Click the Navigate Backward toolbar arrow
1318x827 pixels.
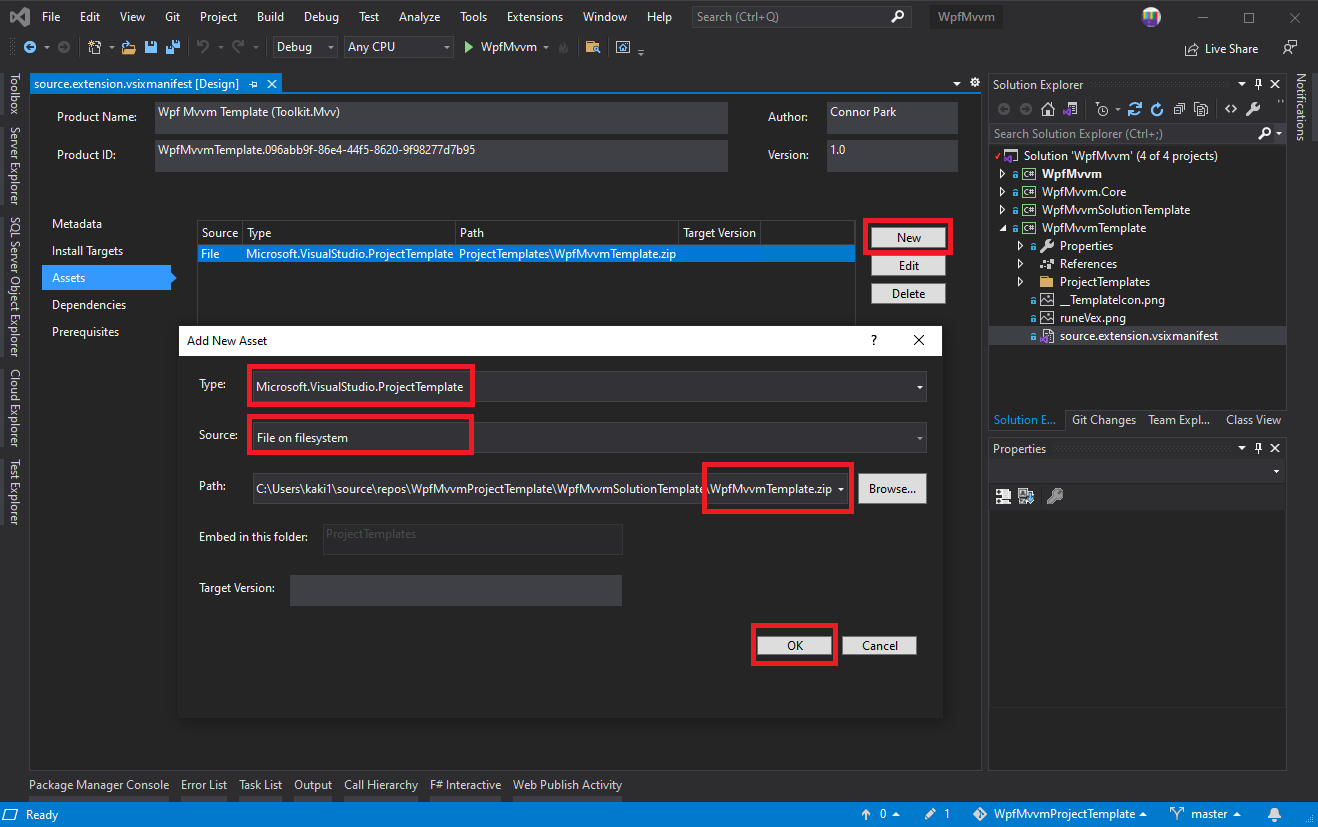pyautogui.click(x=29, y=47)
